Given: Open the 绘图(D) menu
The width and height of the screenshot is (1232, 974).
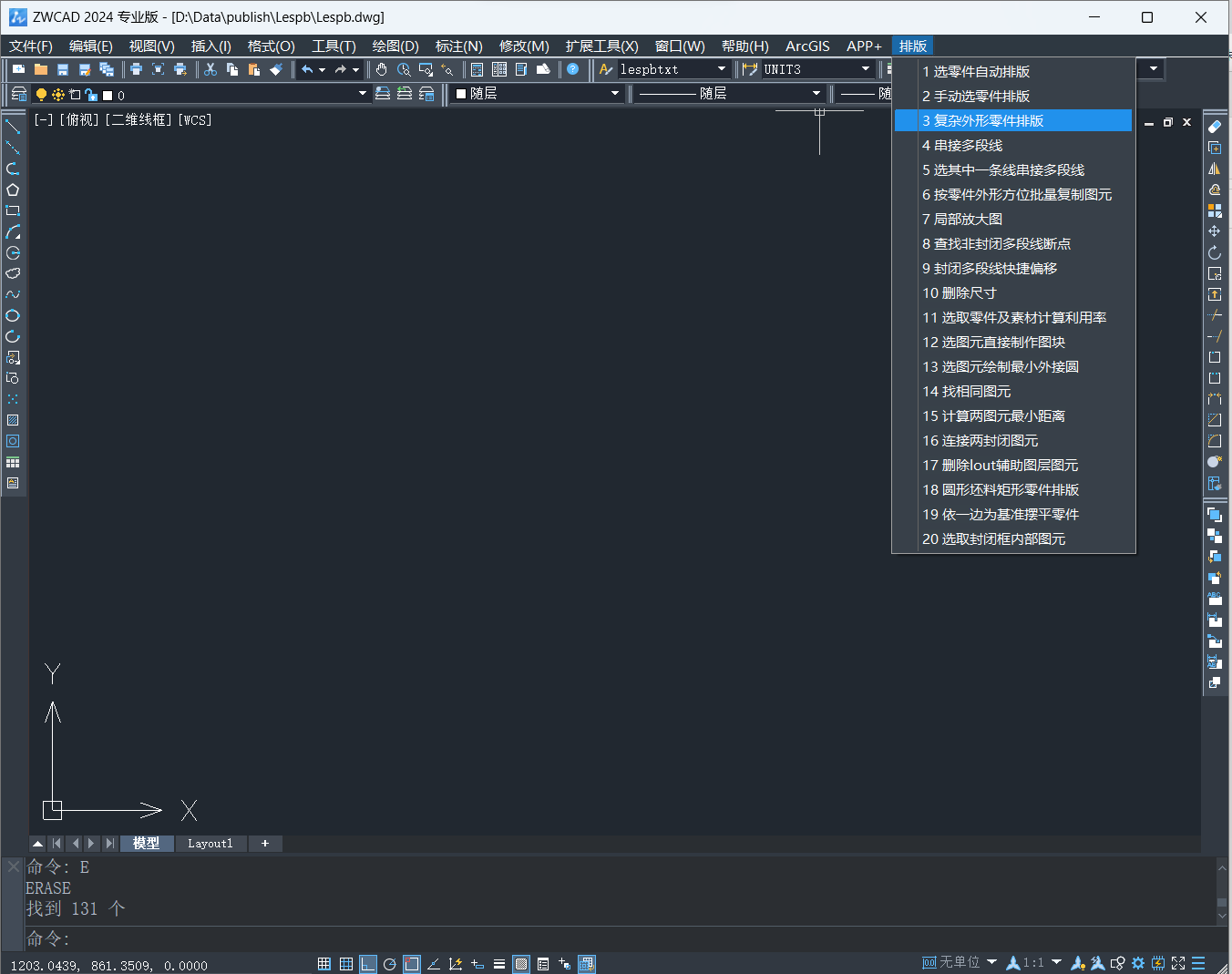Looking at the screenshot, I should 395,46.
